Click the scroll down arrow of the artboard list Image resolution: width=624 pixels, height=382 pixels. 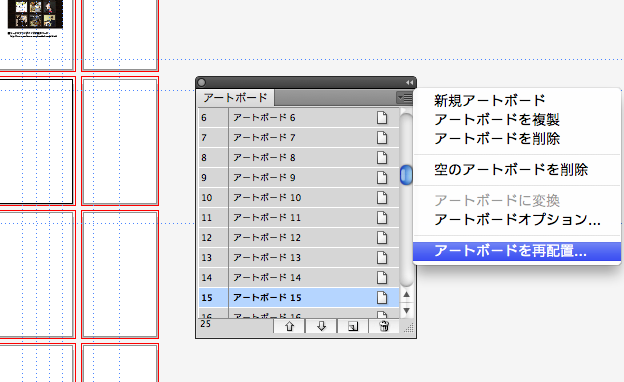click(x=406, y=310)
